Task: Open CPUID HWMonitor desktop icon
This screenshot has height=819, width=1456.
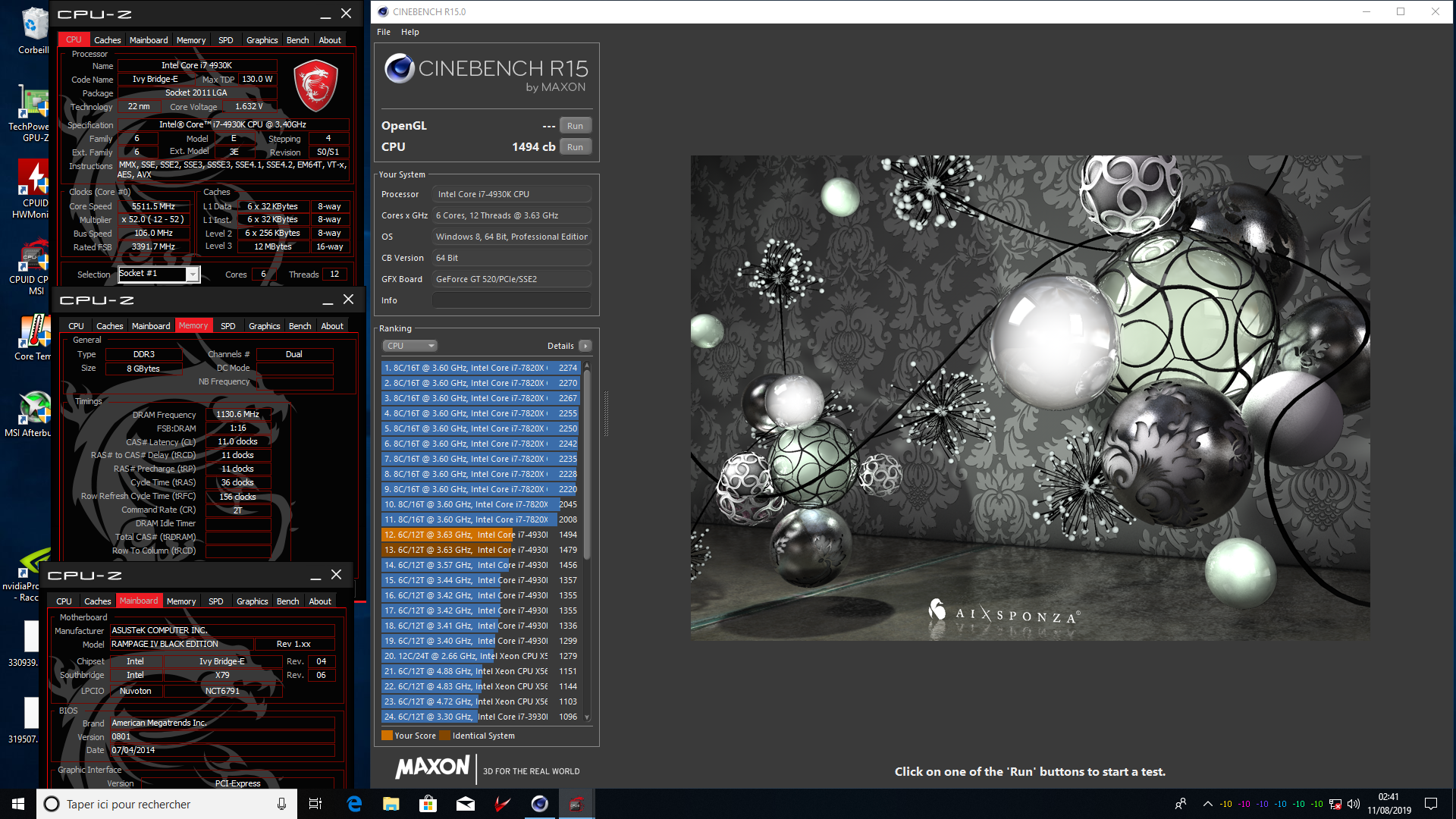Action: [33, 190]
